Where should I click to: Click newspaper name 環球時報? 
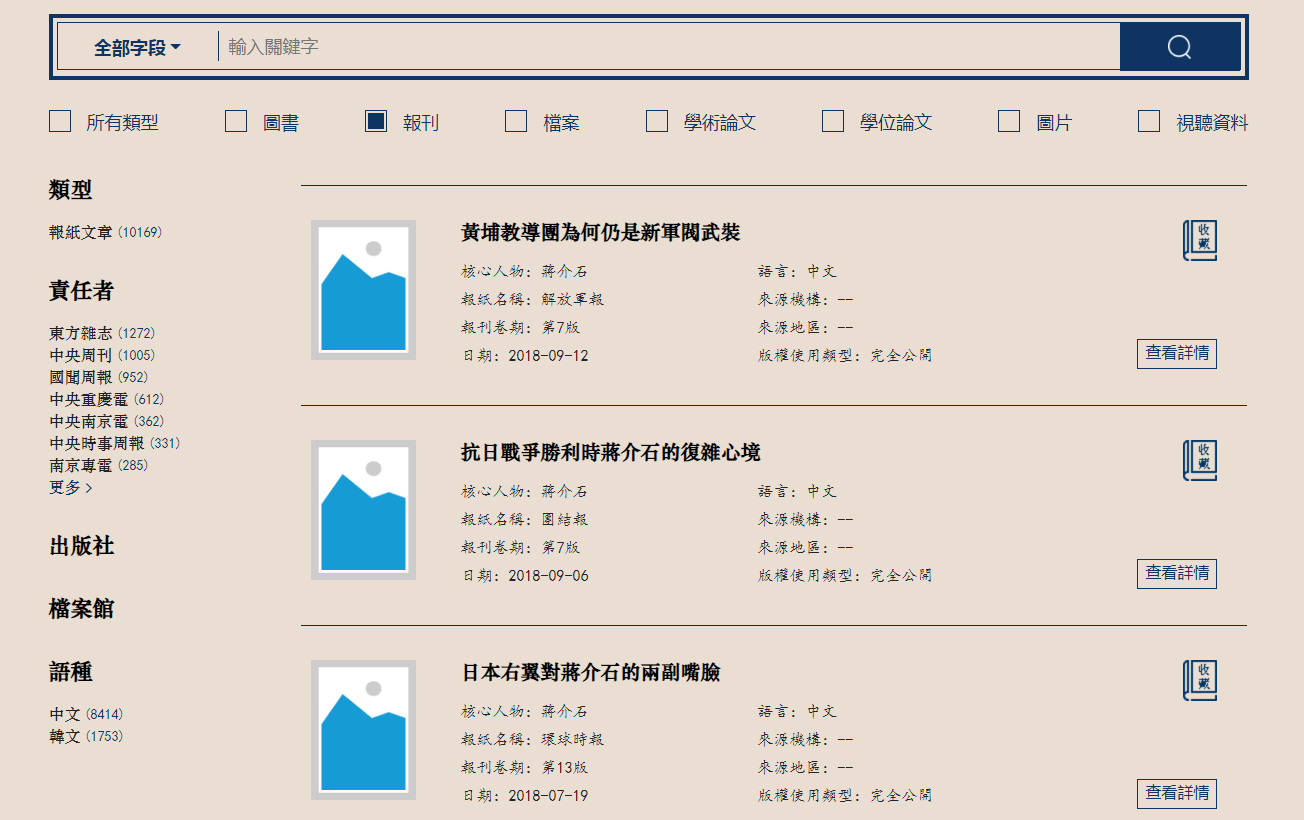tap(573, 739)
